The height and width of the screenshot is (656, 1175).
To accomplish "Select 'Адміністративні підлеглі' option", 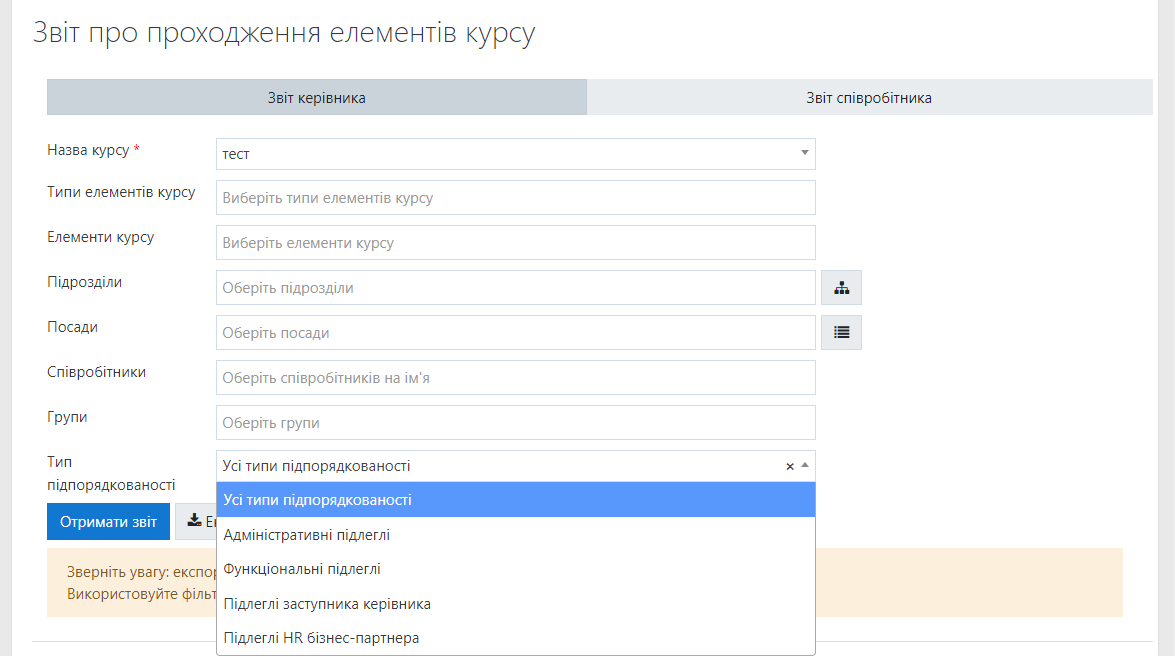I will click(x=516, y=535).
